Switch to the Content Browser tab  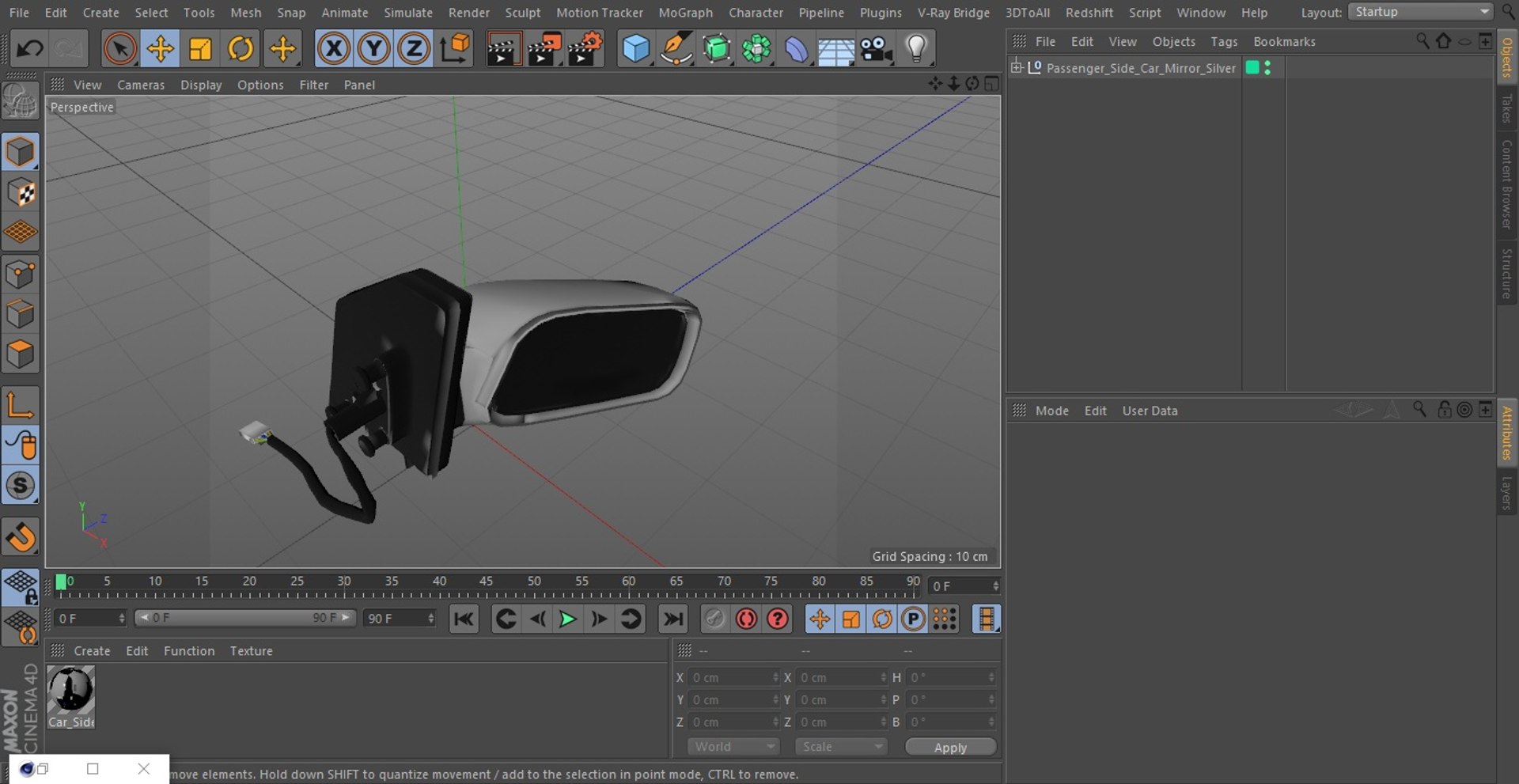pos(1506,184)
